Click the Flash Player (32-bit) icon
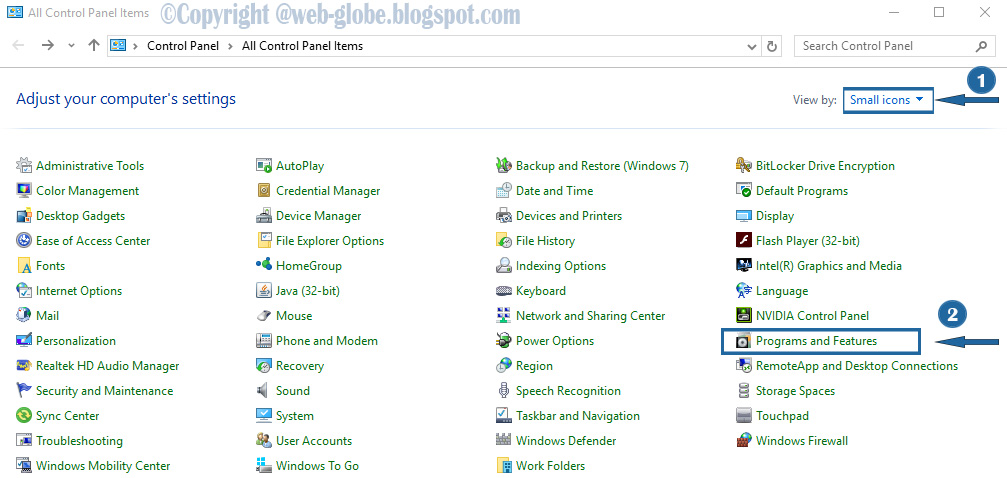The height and width of the screenshot is (478, 1007). (x=744, y=241)
